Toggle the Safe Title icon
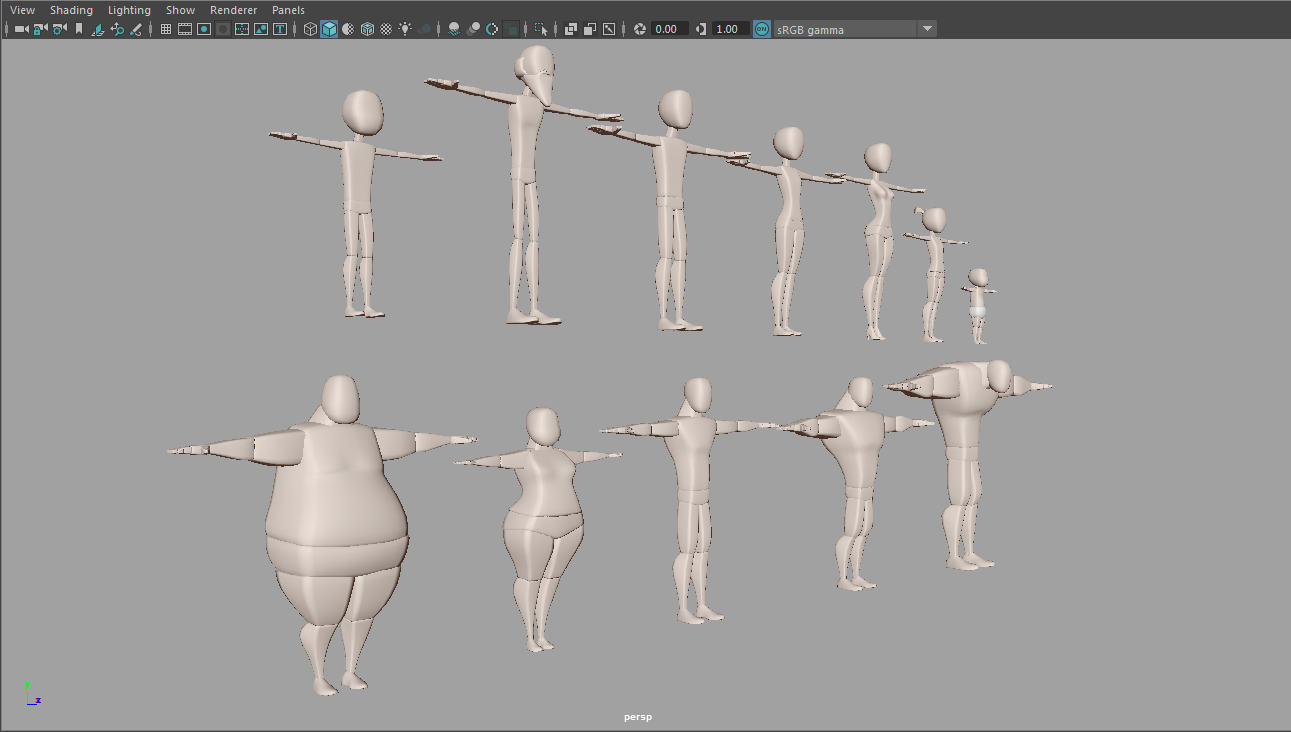Viewport: 1291px width, 732px height. [280, 29]
